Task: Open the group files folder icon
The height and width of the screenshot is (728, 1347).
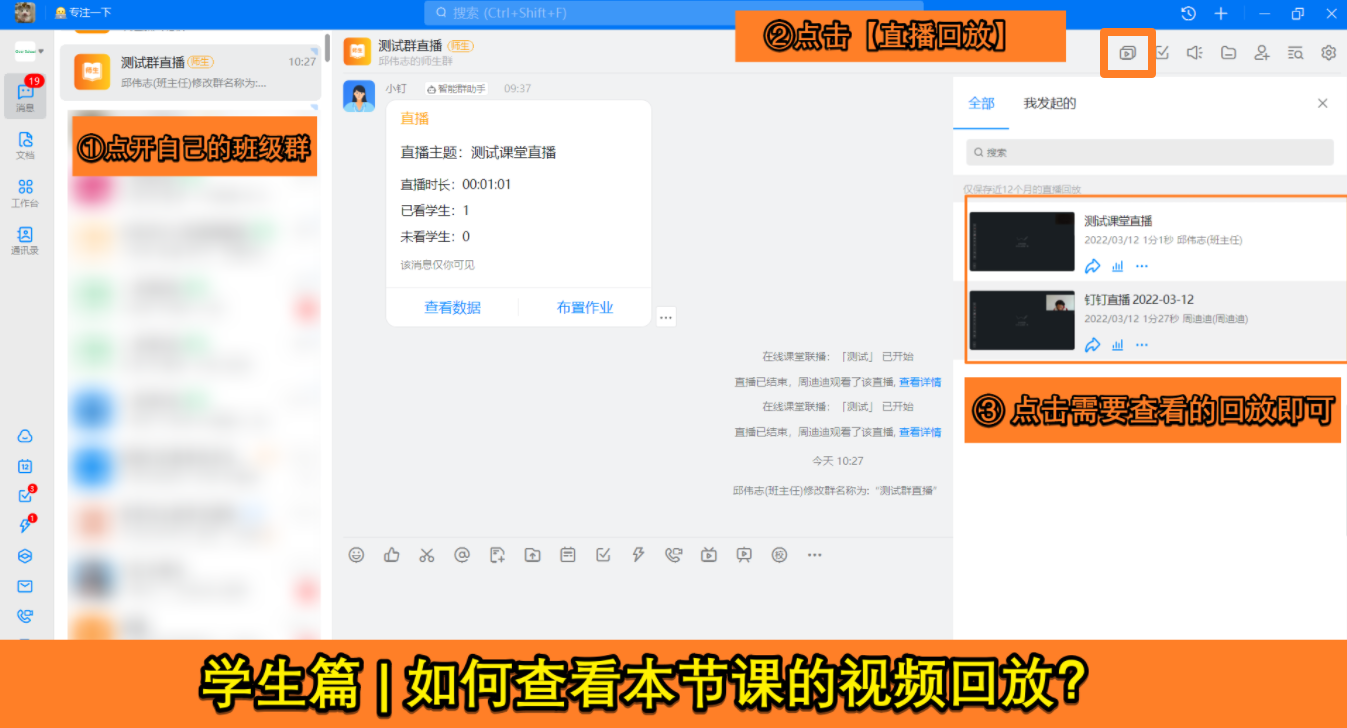Action: tap(1228, 53)
